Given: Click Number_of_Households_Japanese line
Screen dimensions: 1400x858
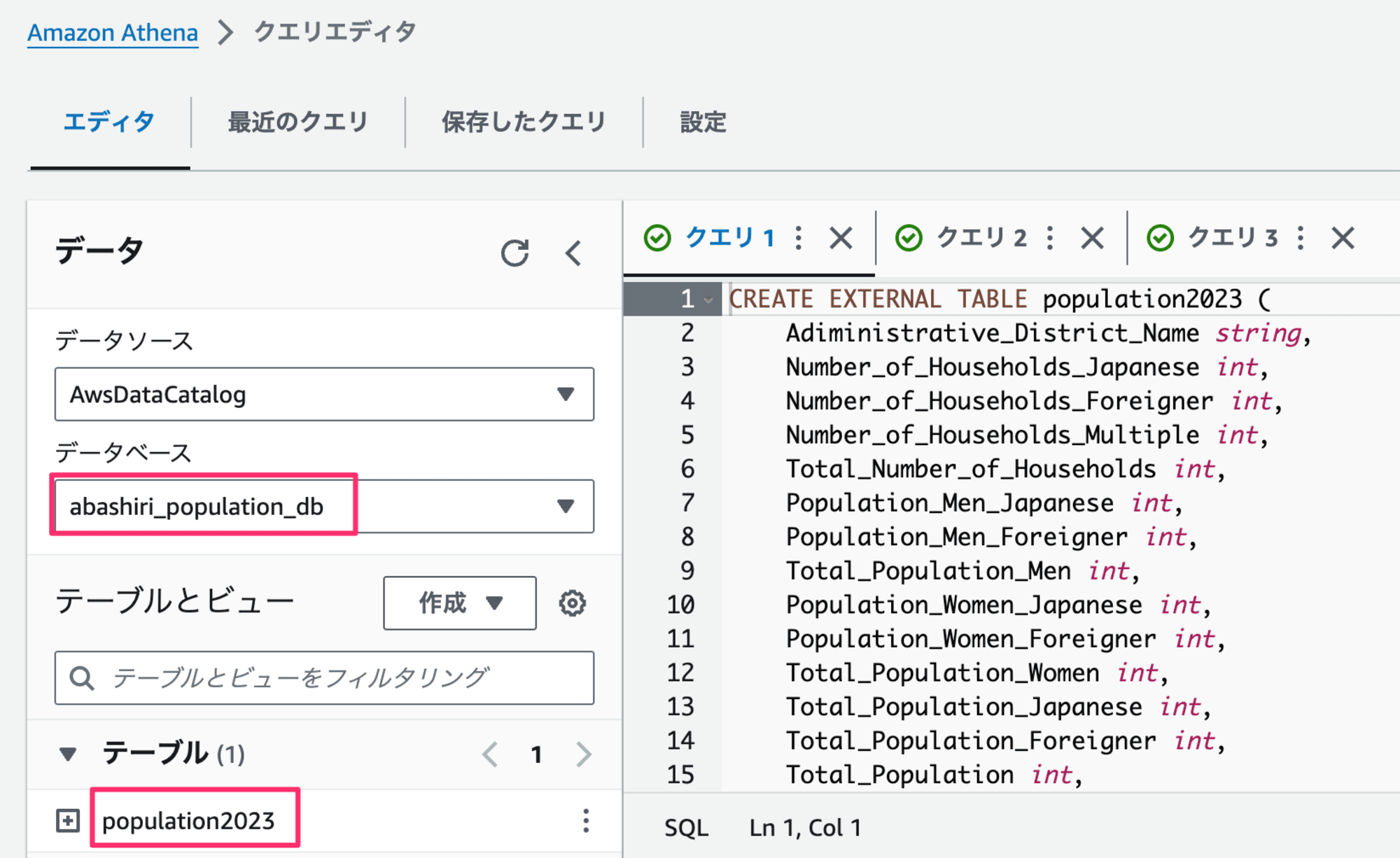Looking at the screenshot, I should (1027, 367).
